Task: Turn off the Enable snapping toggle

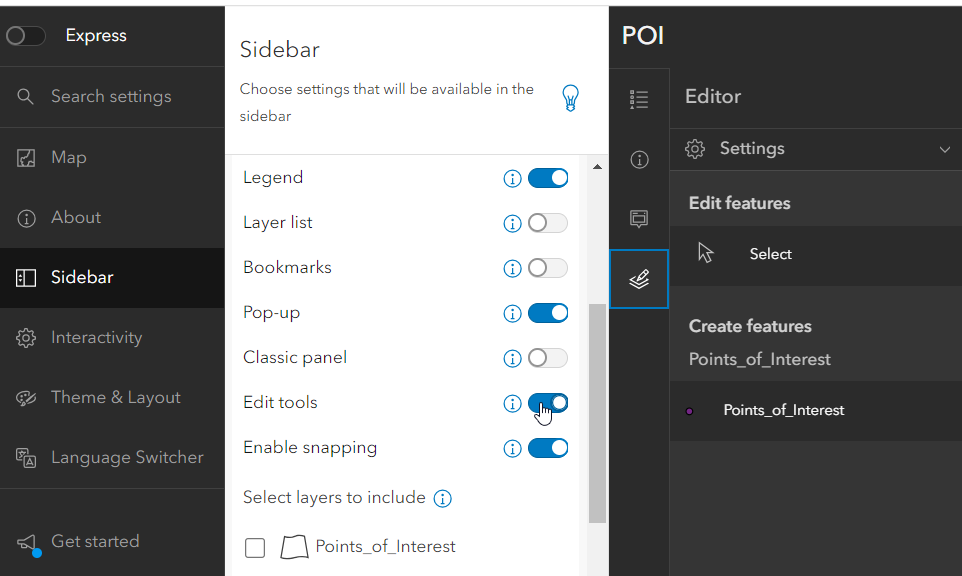Action: click(x=548, y=448)
